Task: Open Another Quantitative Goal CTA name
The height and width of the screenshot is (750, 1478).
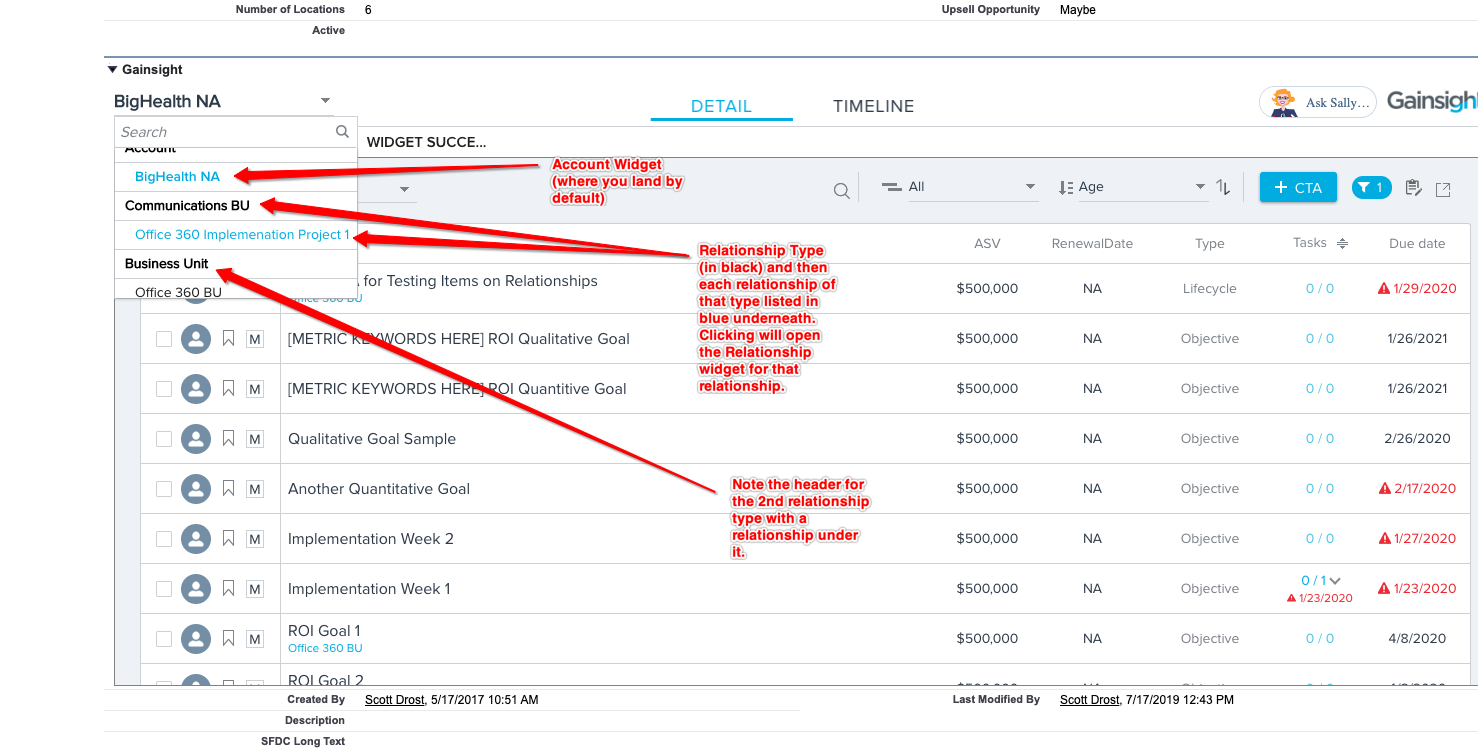Action: coord(379,489)
